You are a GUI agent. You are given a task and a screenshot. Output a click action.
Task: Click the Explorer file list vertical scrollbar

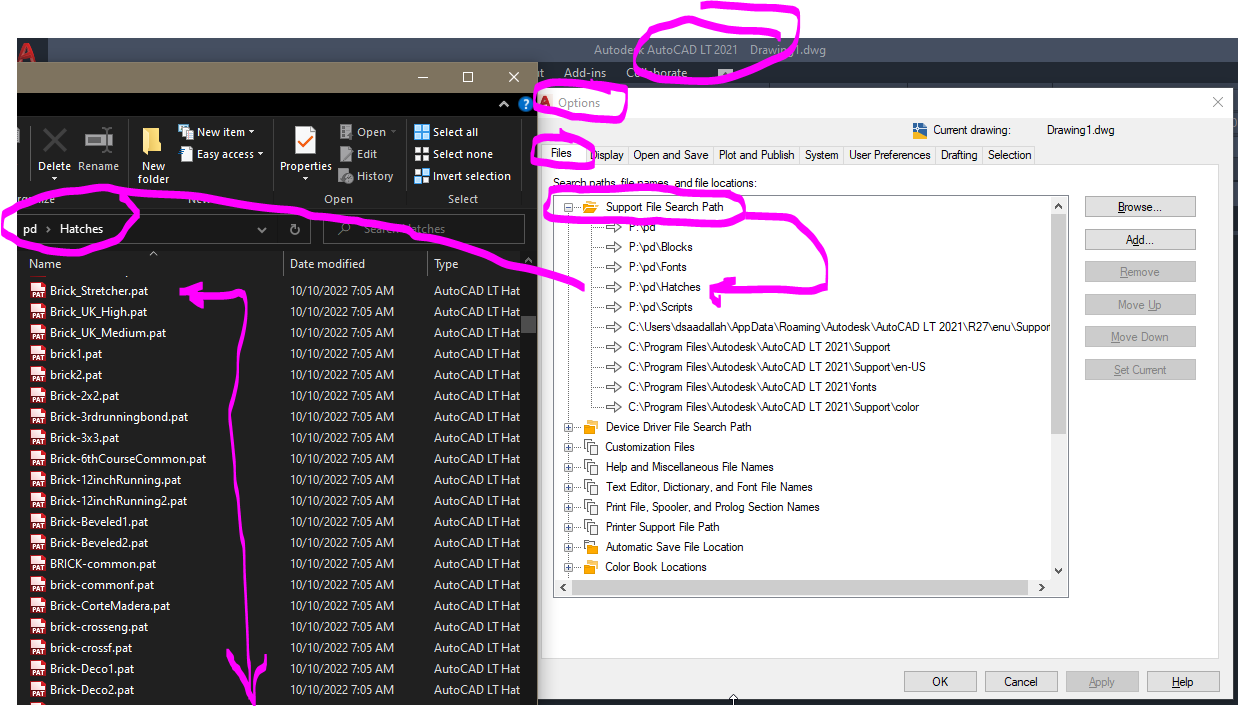click(x=530, y=323)
